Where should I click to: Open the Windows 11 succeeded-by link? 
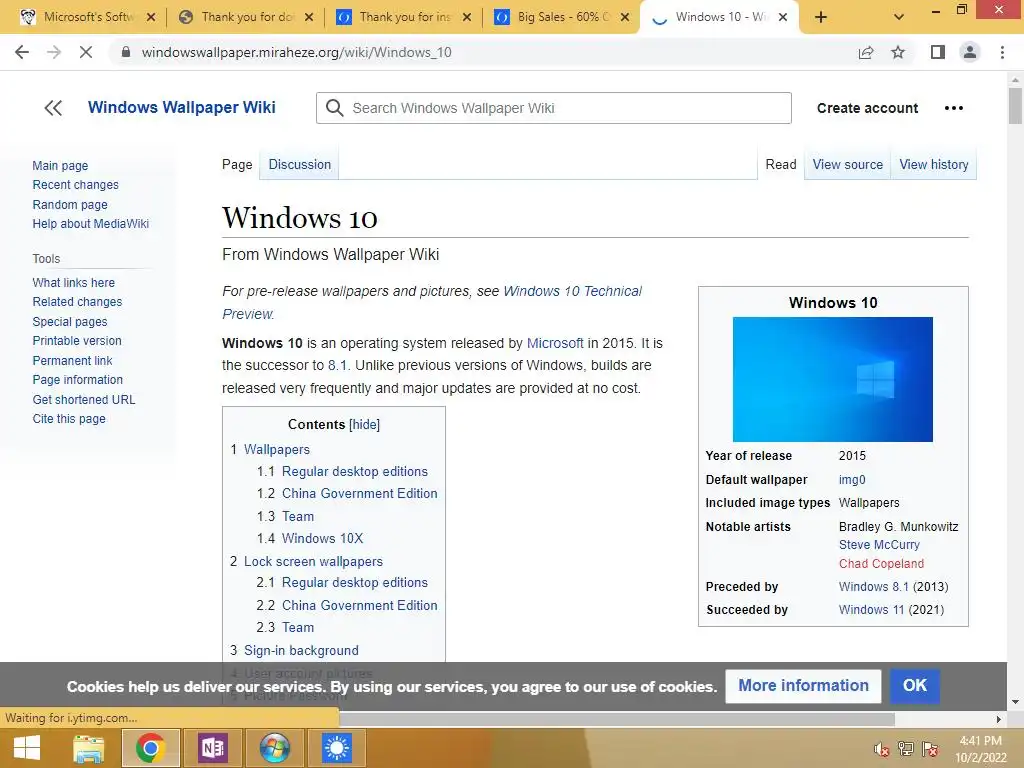click(871, 610)
